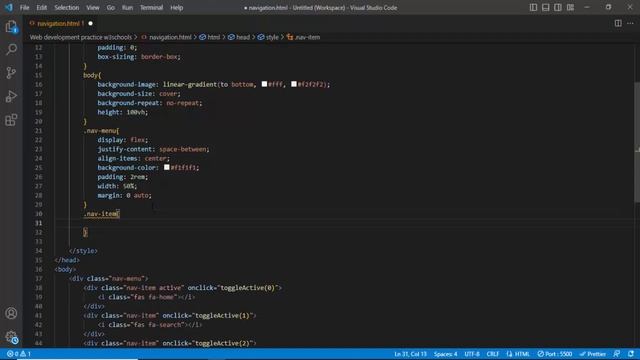Click Spaces: 4 indentation setting

click(x=445, y=354)
